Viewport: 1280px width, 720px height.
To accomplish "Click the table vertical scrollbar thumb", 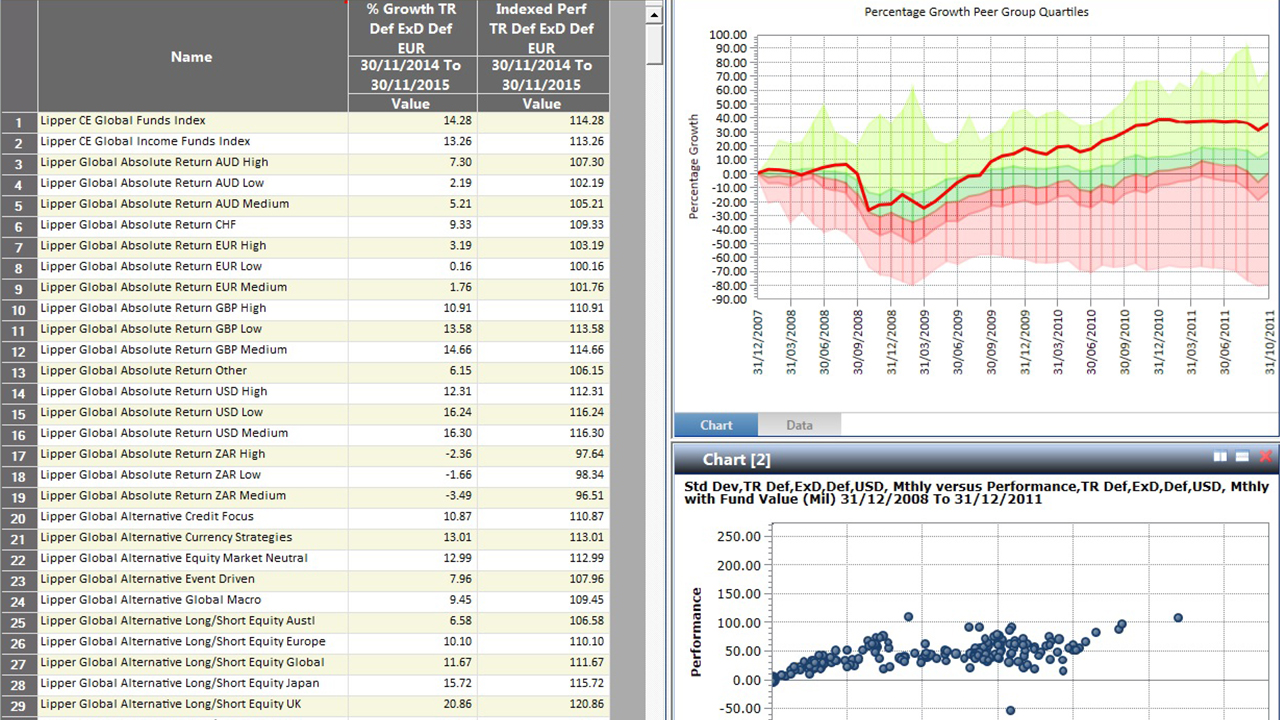I will tap(655, 44).
